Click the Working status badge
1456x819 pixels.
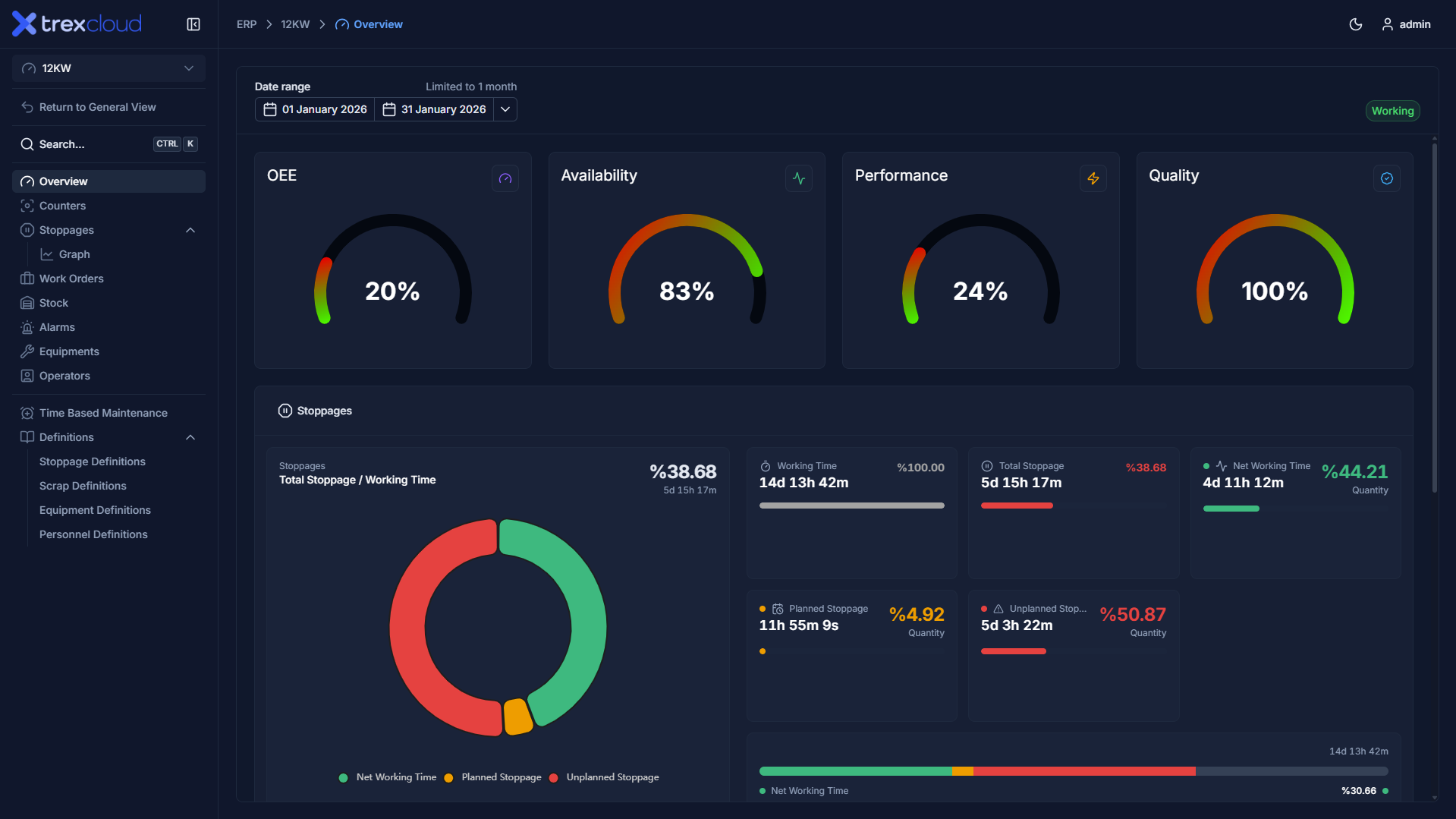[x=1392, y=111]
